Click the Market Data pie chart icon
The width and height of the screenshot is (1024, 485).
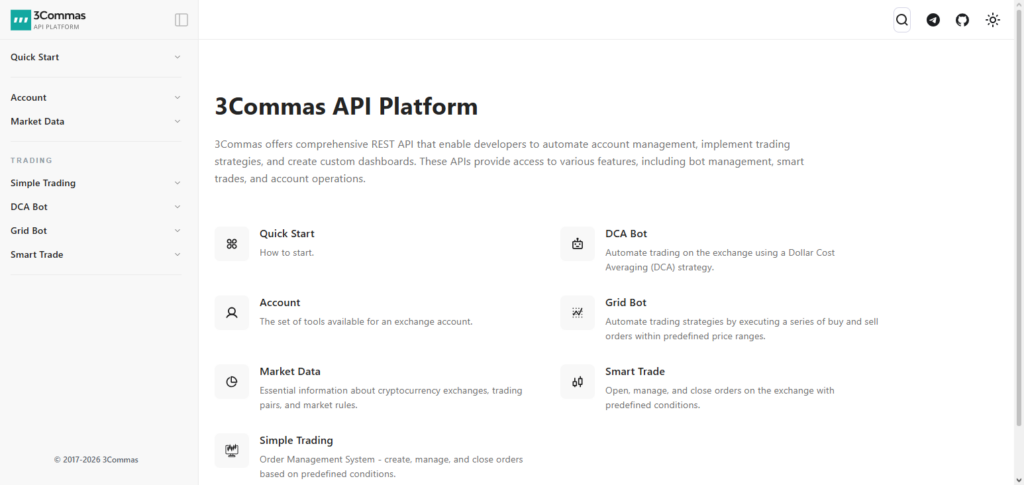232,382
